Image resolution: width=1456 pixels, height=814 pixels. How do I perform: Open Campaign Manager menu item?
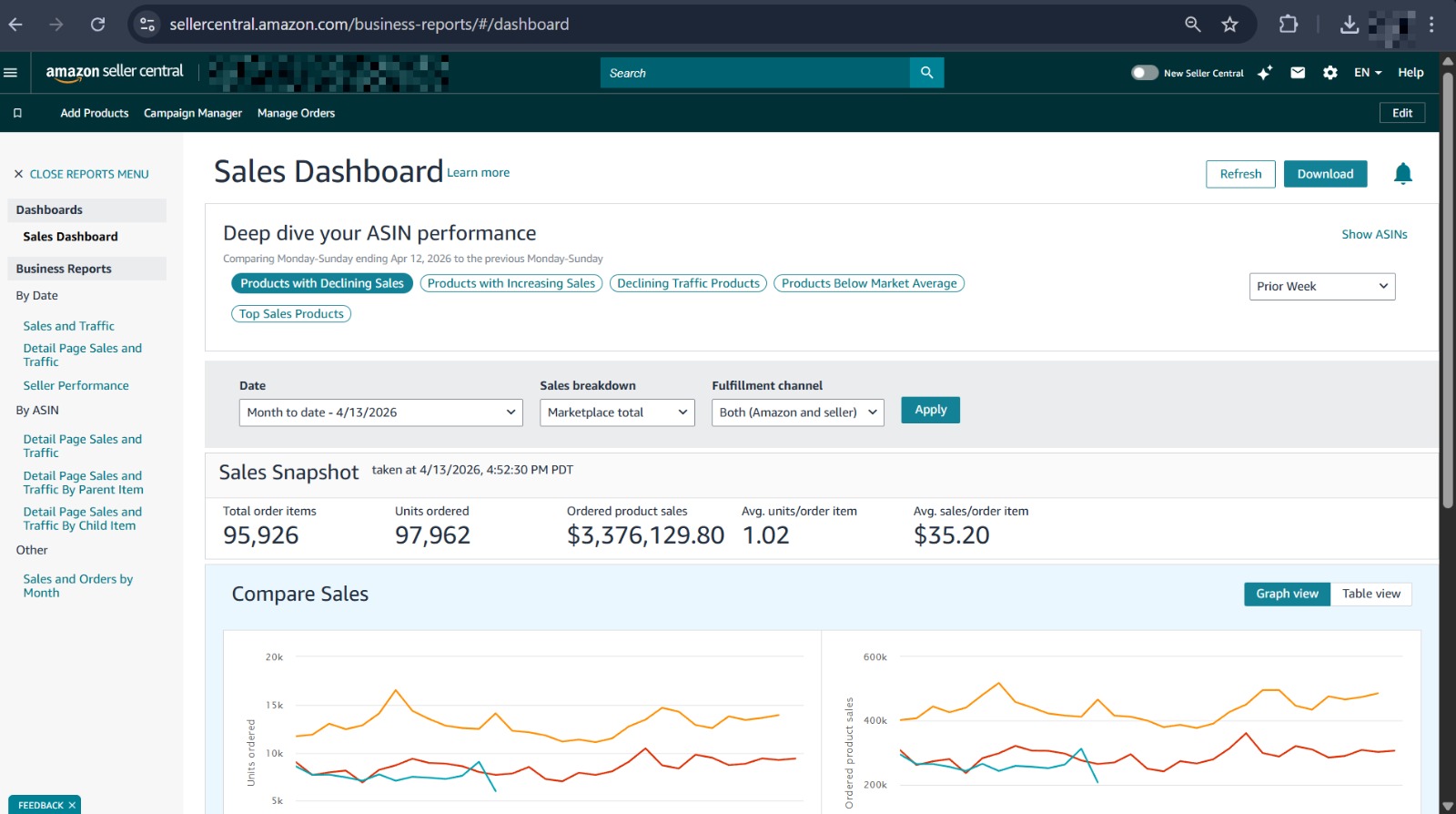tap(193, 113)
